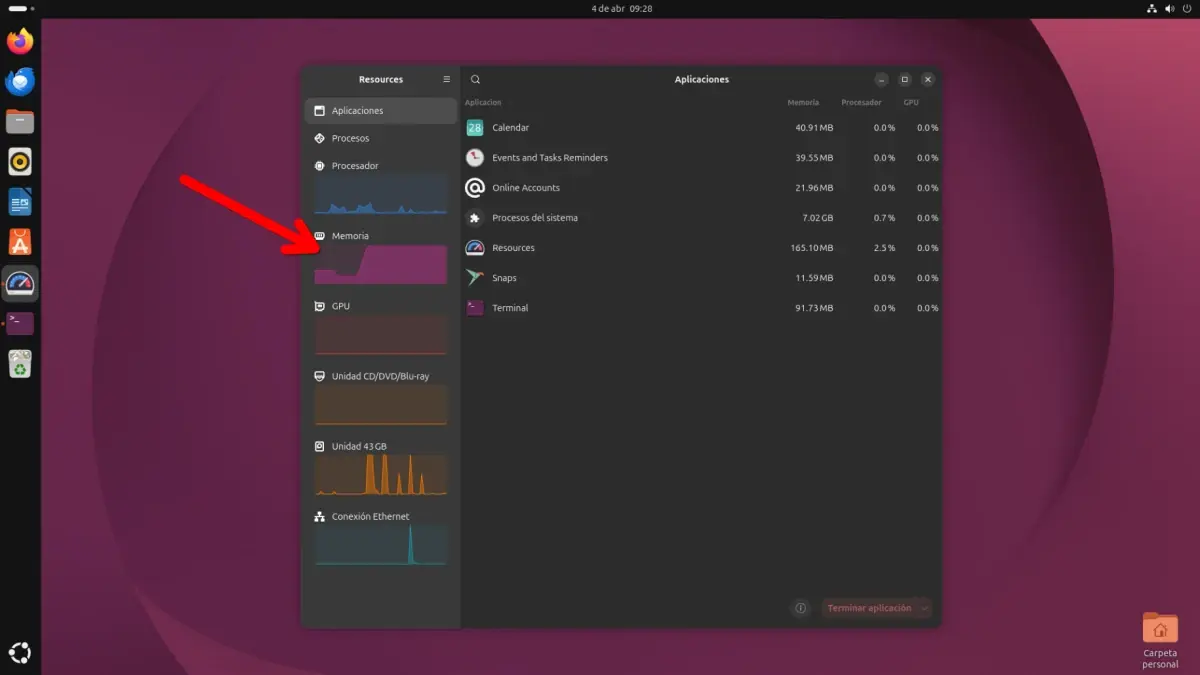1200x675 pixels.
Task: Click the Unidad 43 GB drive icon
Action: tap(319, 446)
